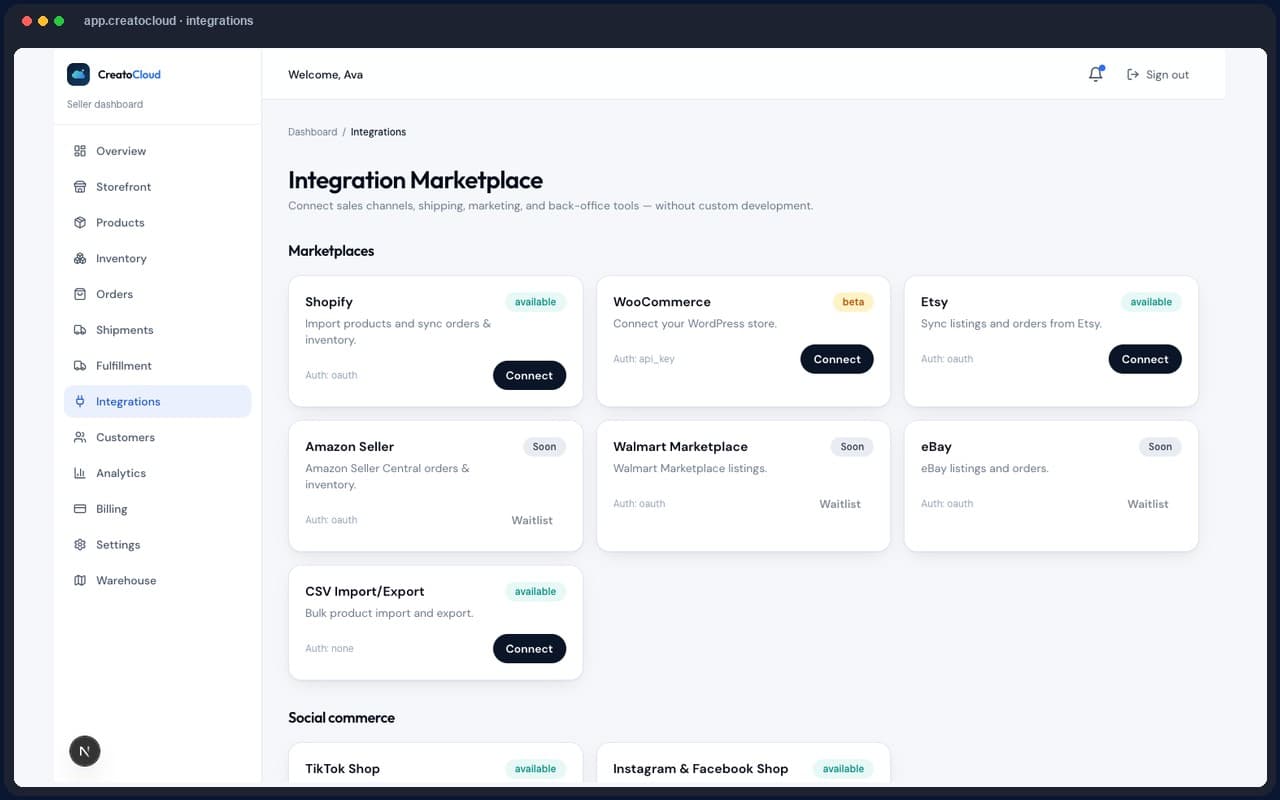Click the Walmart Marketplace card title
The height and width of the screenshot is (800, 1280).
(x=680, y=447)
